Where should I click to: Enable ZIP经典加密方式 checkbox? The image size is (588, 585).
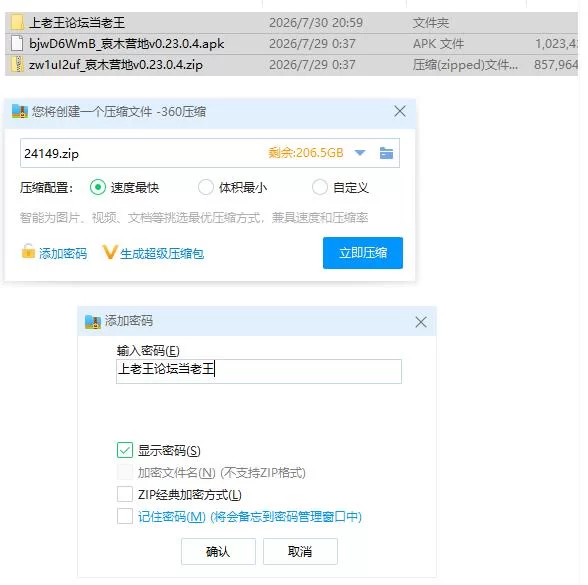(x=125, y=494)
